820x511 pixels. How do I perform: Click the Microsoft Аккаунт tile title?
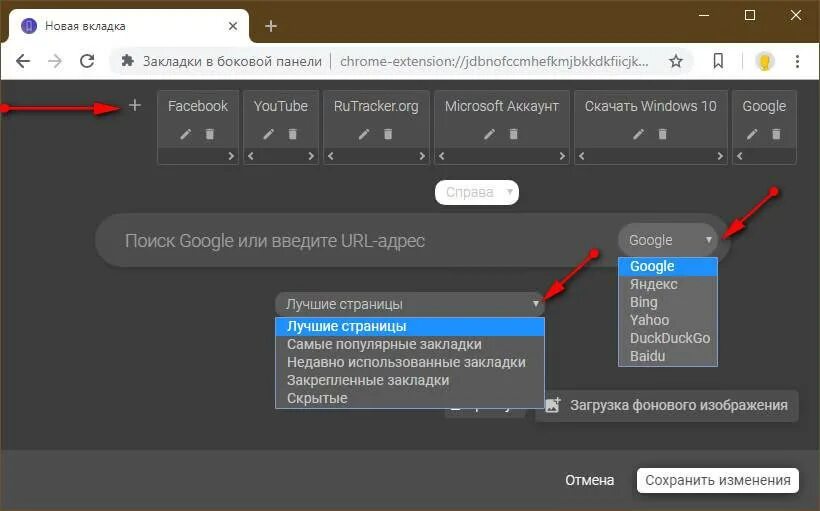point(502,106)
